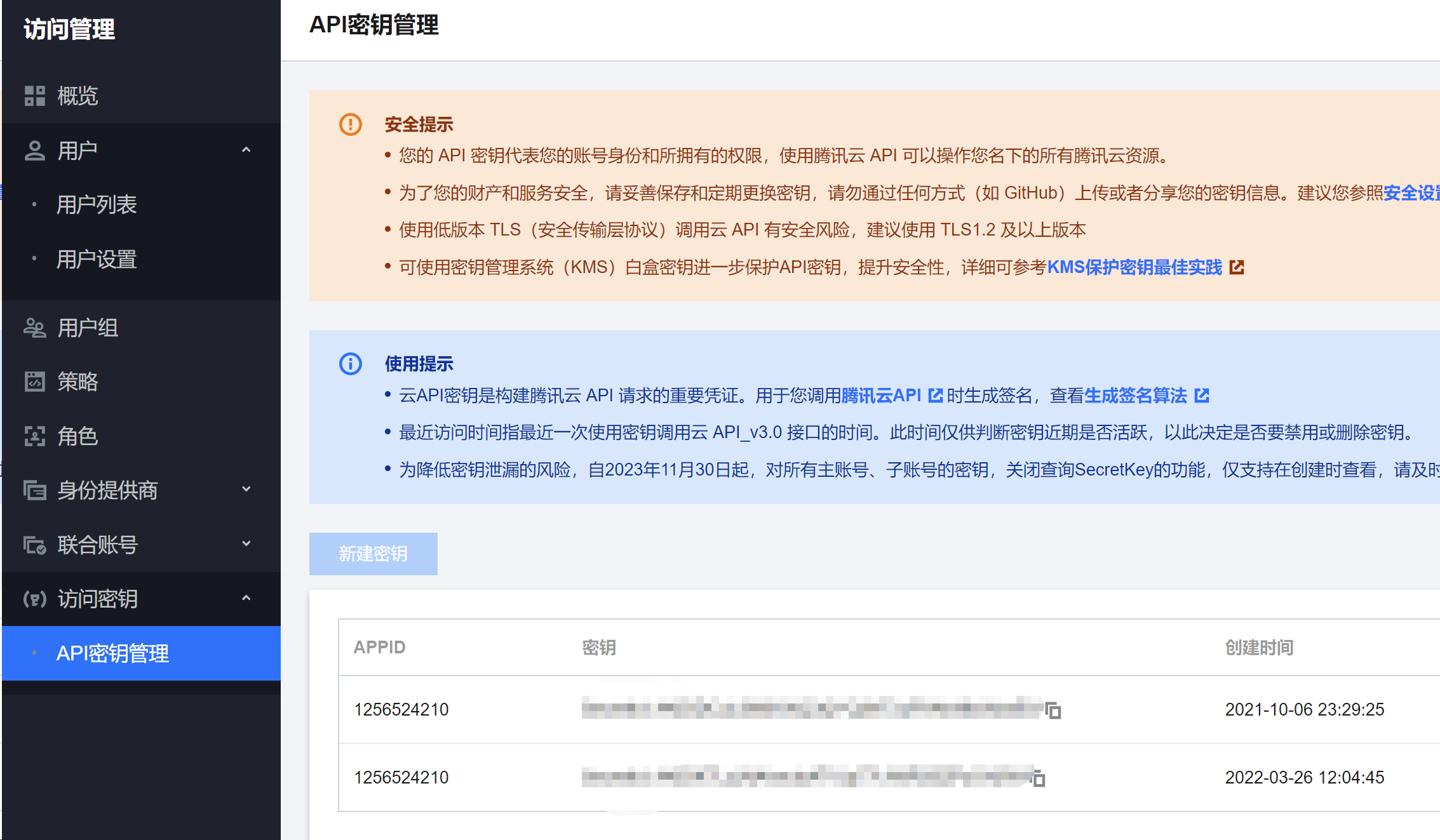This screenshot has height=840, width=1440.
Task: Click the blue 使用提示 info icon
Action: [x=350, y=364]
